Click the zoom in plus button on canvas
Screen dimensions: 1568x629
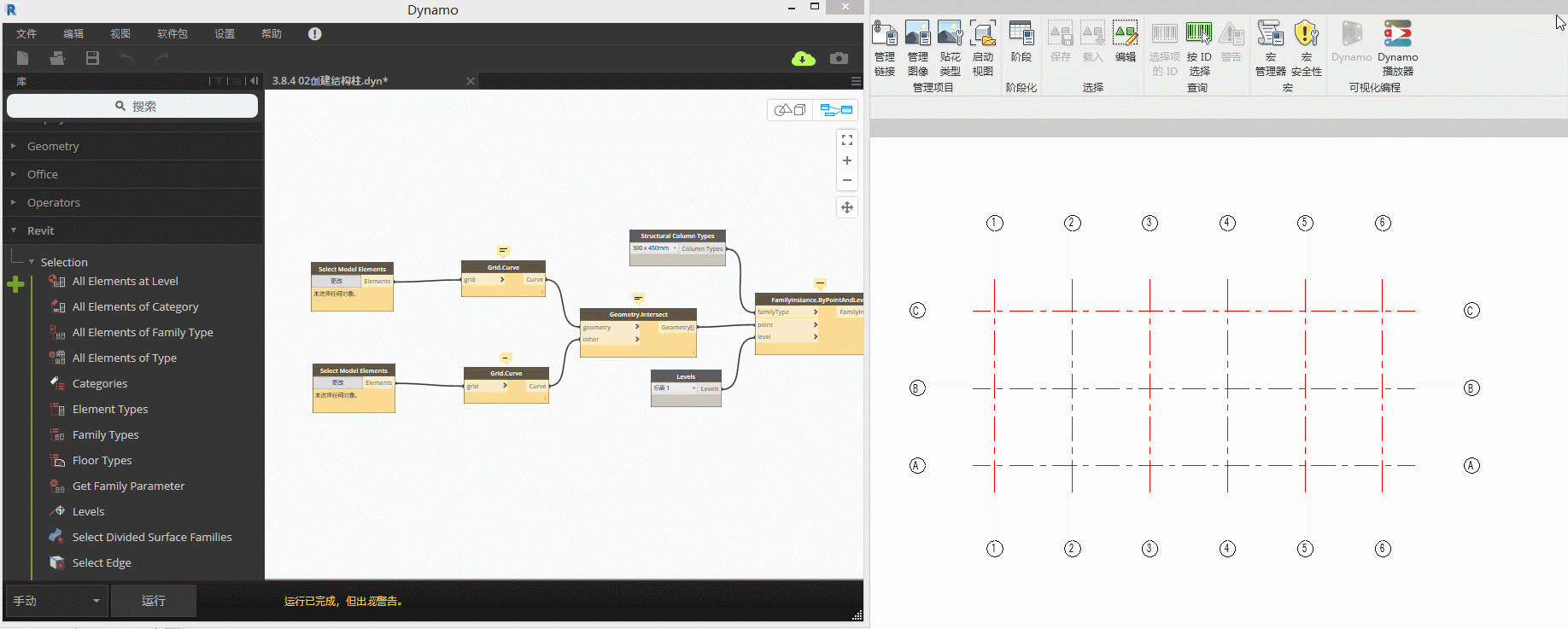pos(847,160)
